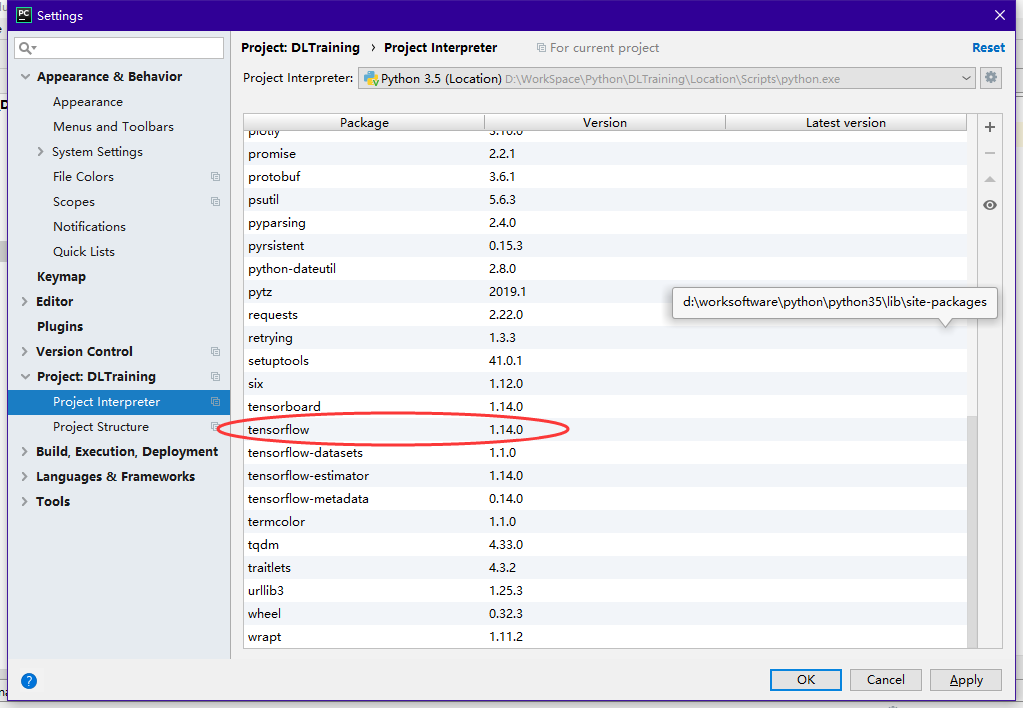Click the Python icon in the interpreter combo
The width and height of the screenshot is (1023, 708).
[371, 78]
